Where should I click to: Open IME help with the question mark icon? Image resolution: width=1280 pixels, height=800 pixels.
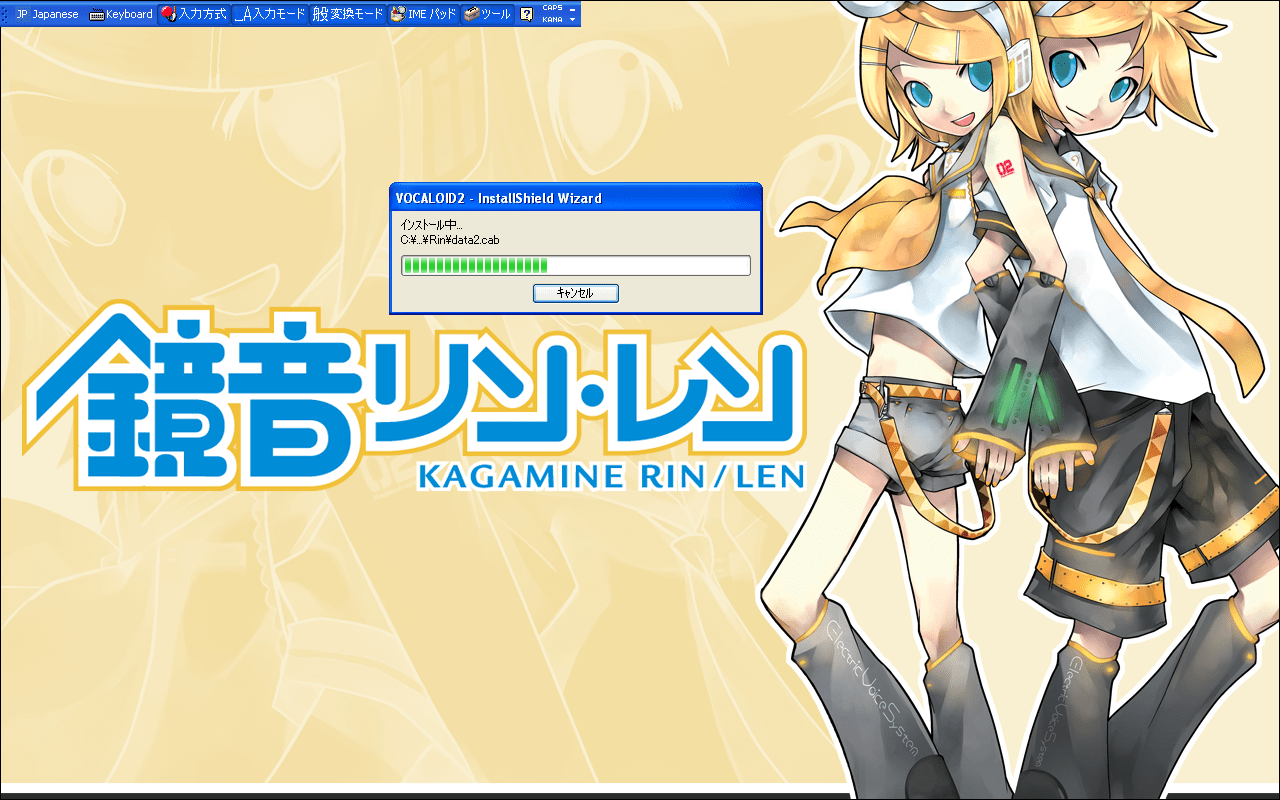525,13
